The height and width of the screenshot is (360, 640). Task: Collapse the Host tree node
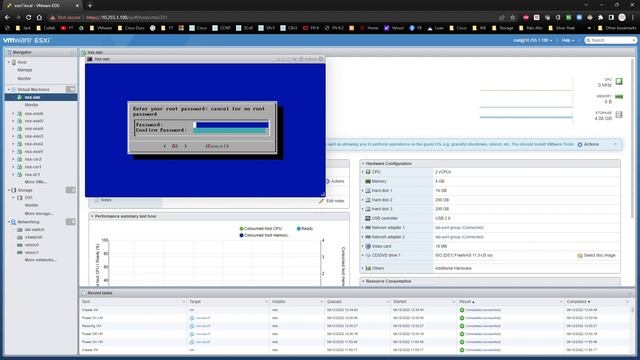[x=9, y=62]
